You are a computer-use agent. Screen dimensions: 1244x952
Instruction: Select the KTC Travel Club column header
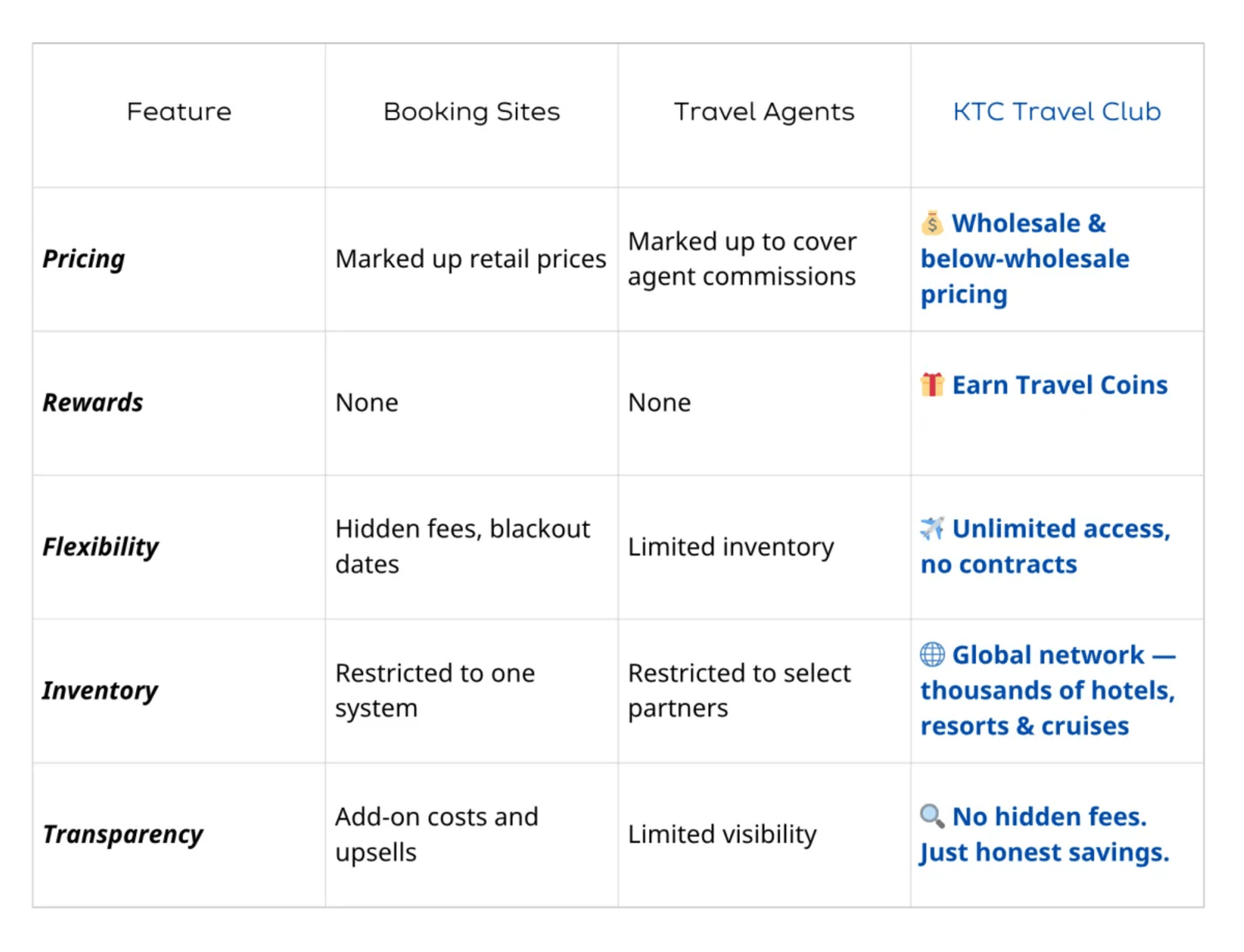(x=1057, y=112)
